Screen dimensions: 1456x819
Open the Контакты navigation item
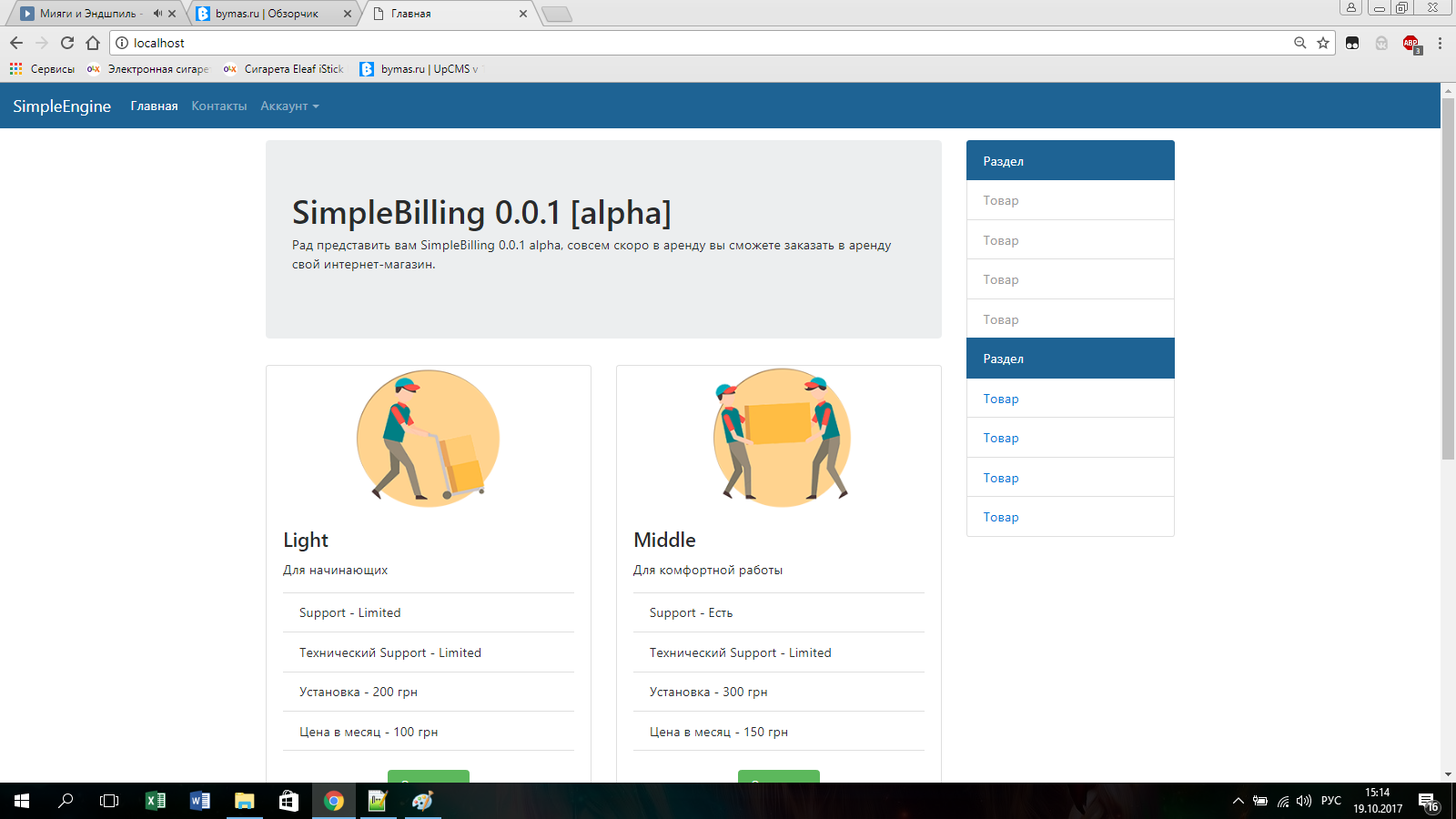click(x=218, y=106)
